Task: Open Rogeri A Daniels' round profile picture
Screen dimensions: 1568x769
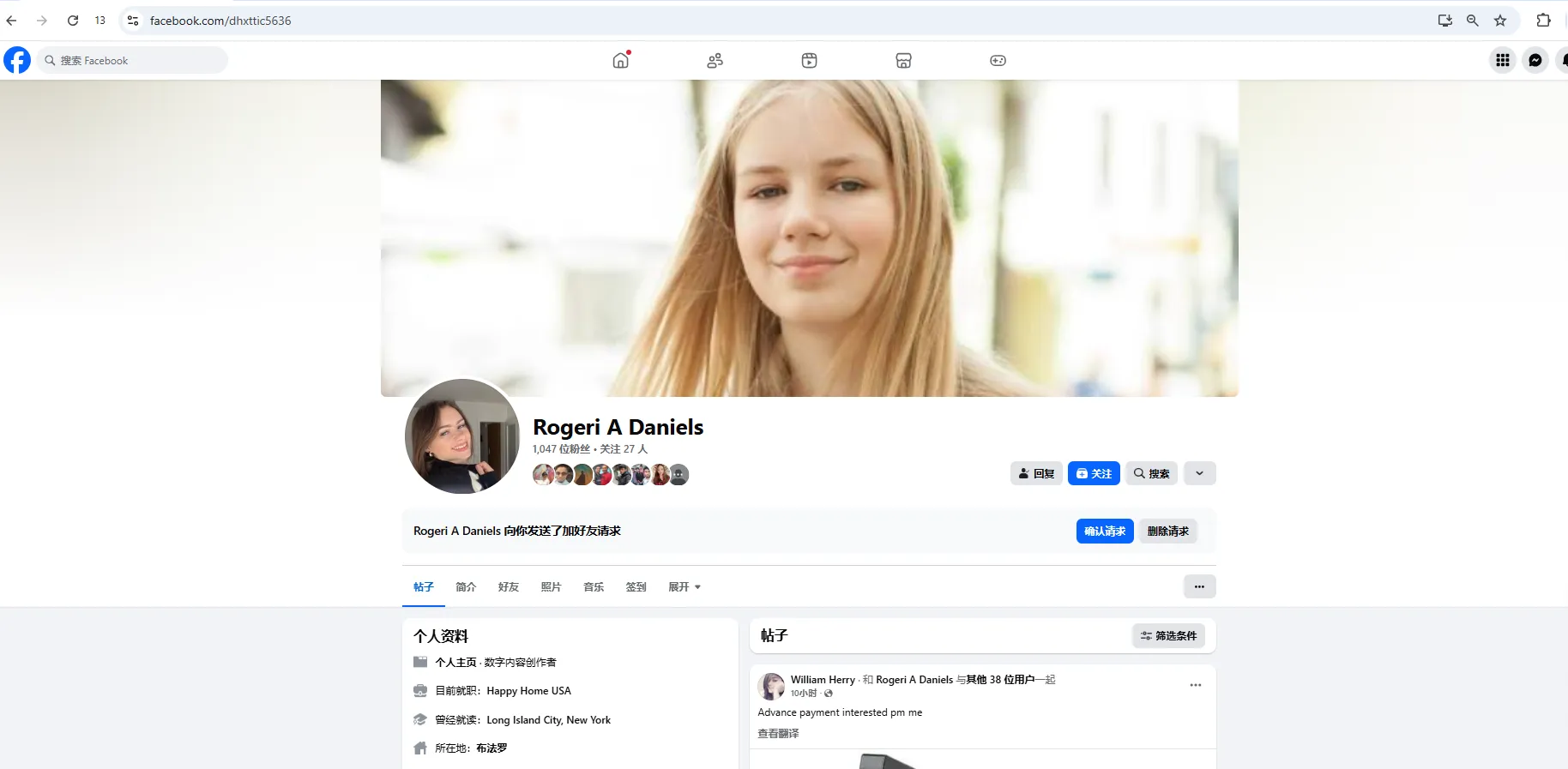Action: coord(462,436)
